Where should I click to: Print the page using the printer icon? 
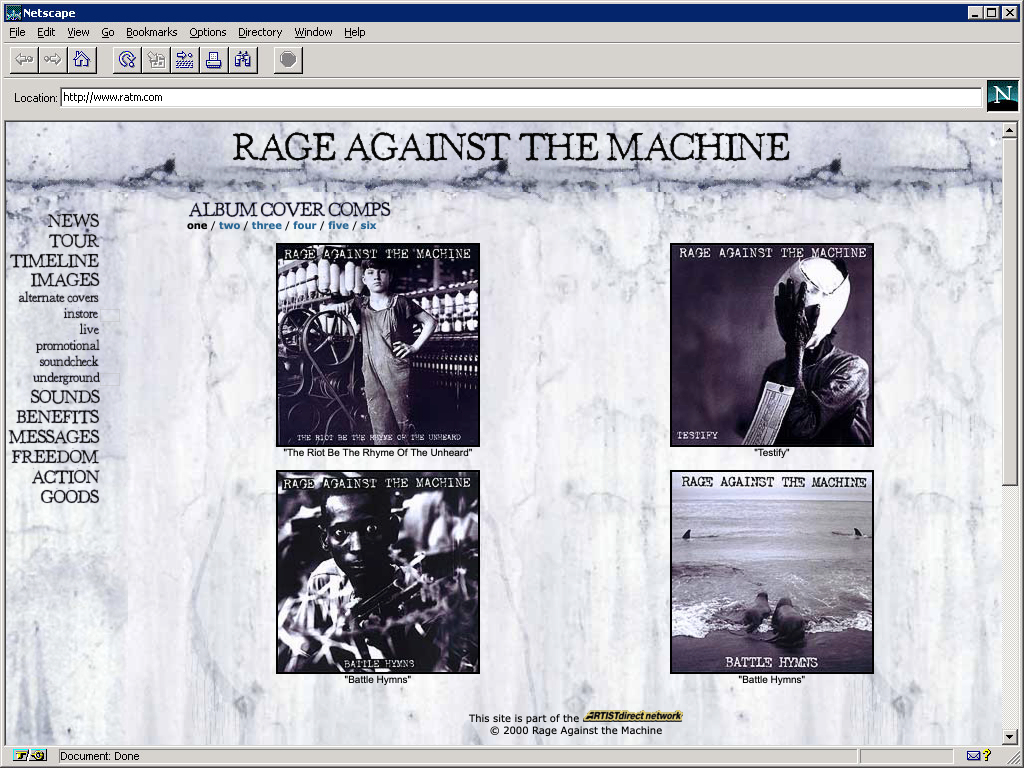tap(214, 60)
